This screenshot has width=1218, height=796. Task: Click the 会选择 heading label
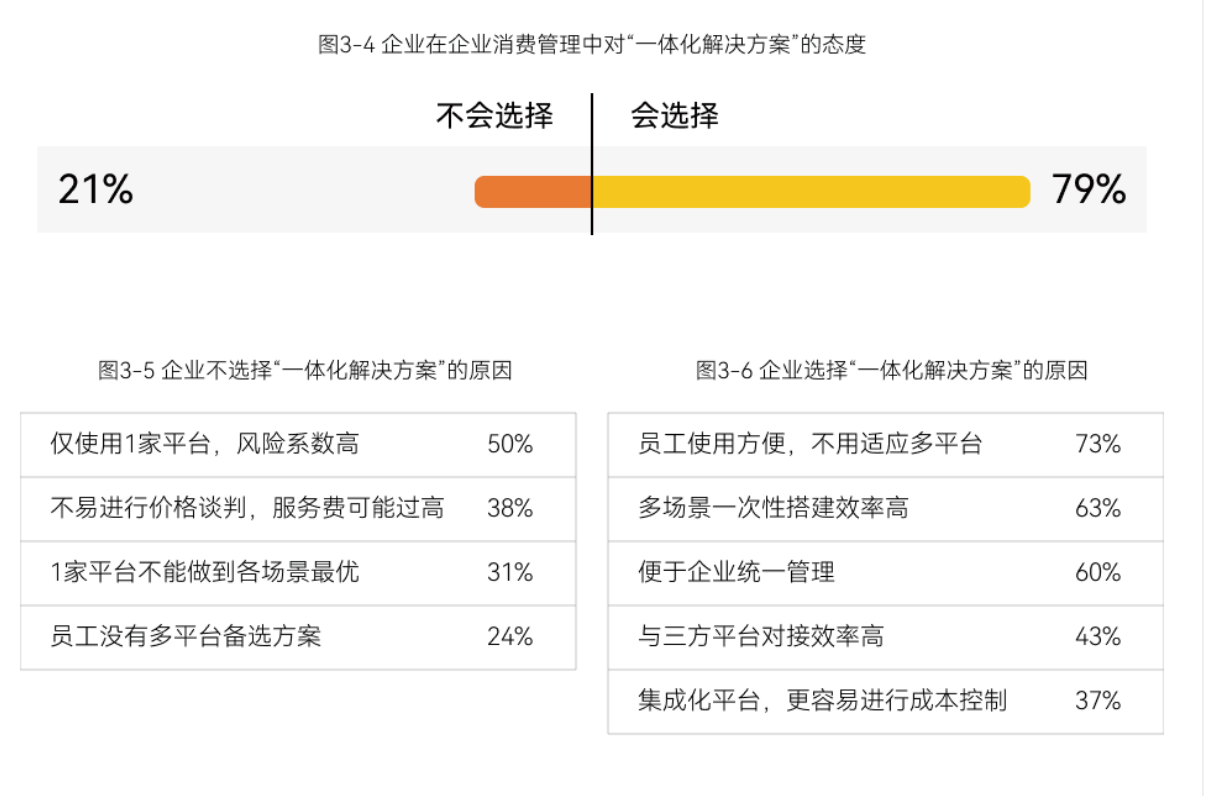coord(674,116)
